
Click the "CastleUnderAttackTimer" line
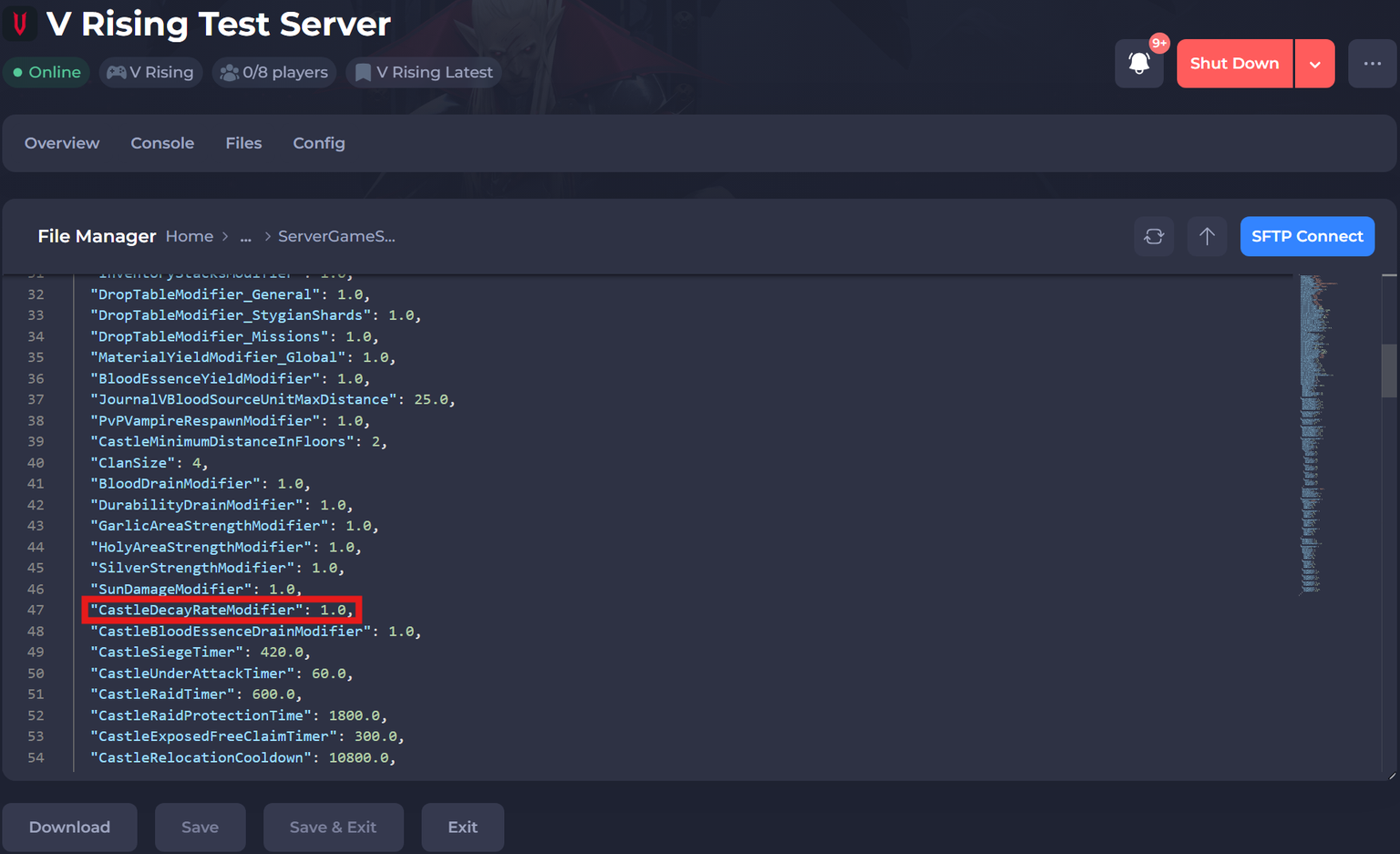[x=222, y=674]
